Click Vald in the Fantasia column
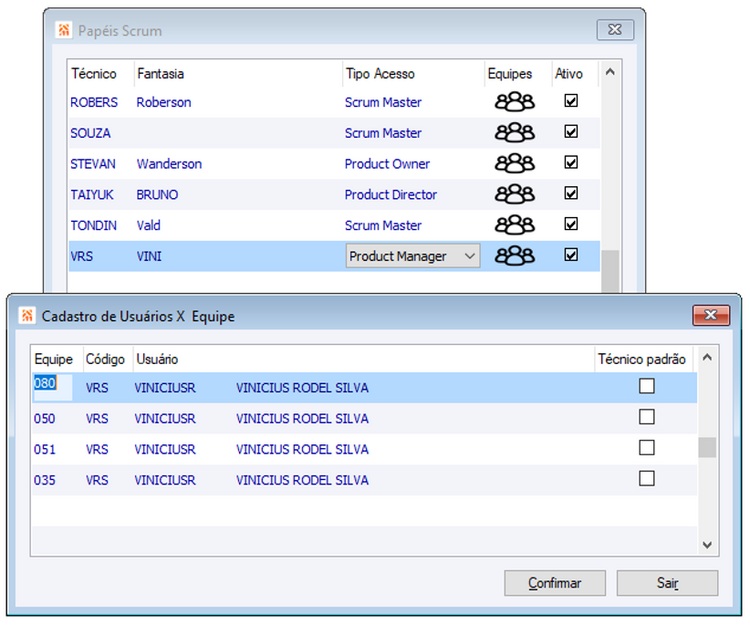This screenshot has height=625, width=750. coord(148,225)
